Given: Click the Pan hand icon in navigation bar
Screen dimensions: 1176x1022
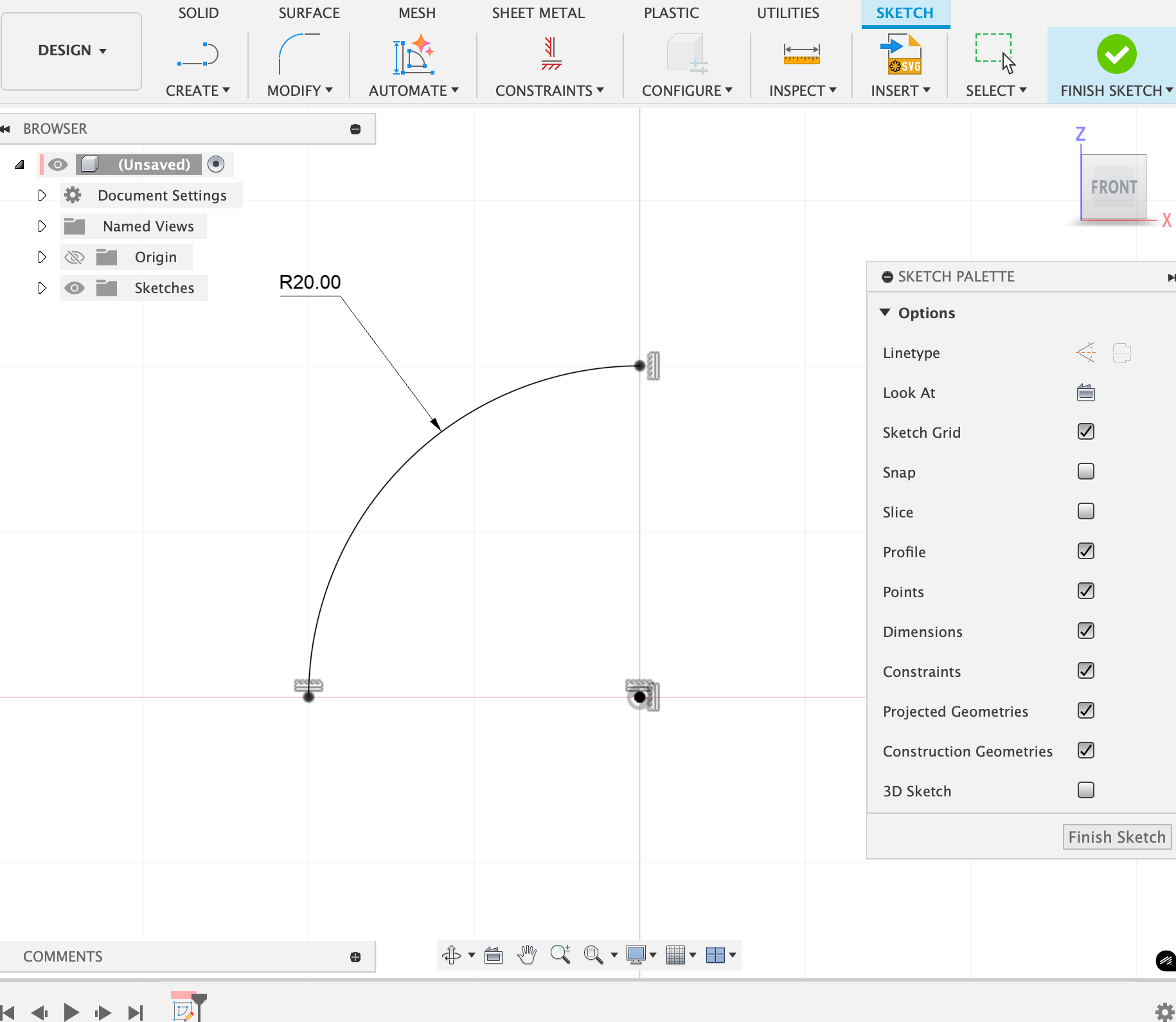Looking at the screenshot, I should (x=527, y=955).
